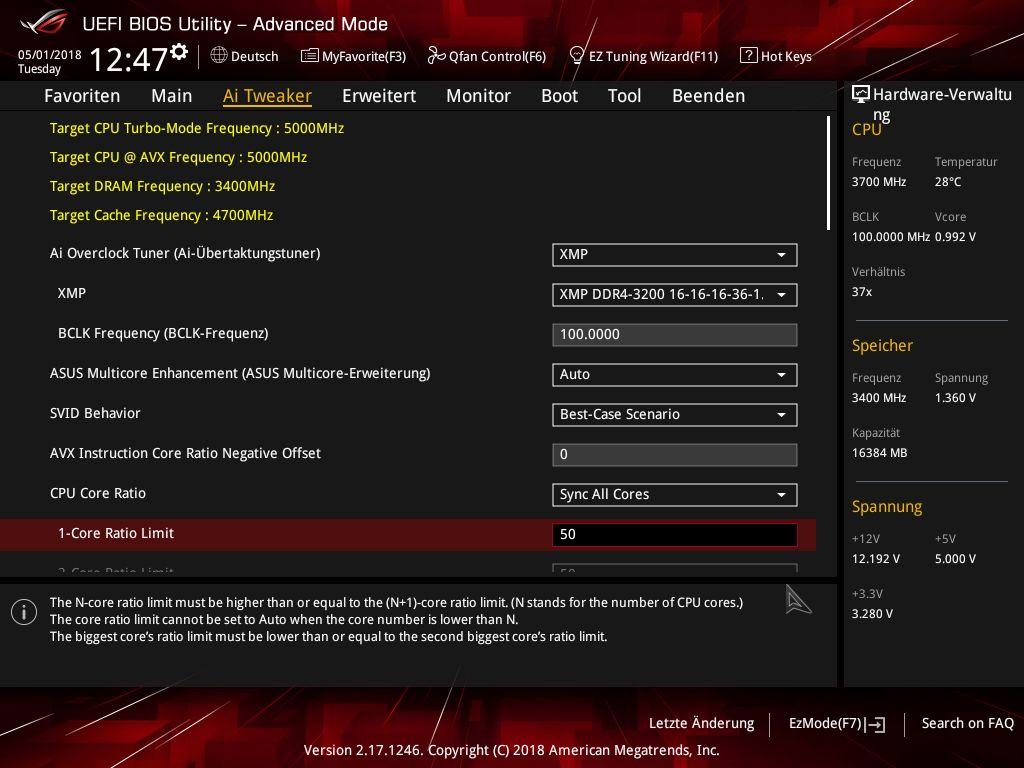Click the +3.3V value 3.280 V
Image resolution: width=1024 pixels, height=768 pixels.
(x=872, y=614)
